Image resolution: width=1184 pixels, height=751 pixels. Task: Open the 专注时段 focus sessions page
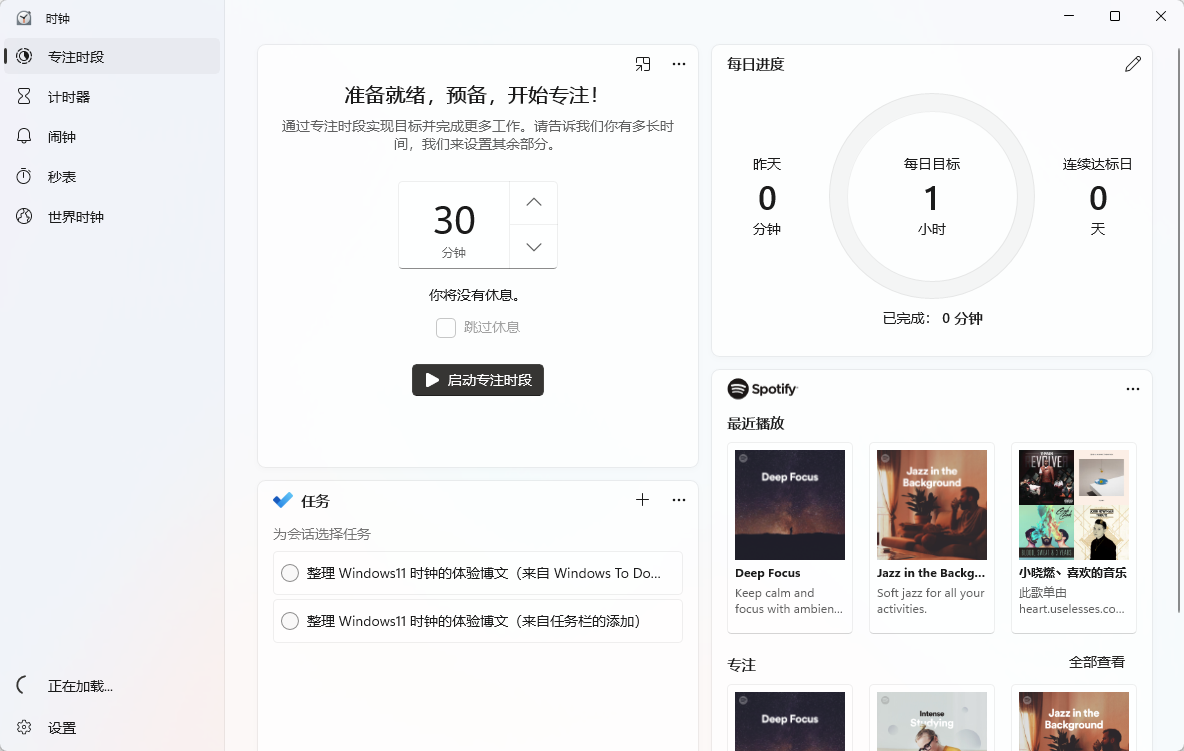(112, 57)
